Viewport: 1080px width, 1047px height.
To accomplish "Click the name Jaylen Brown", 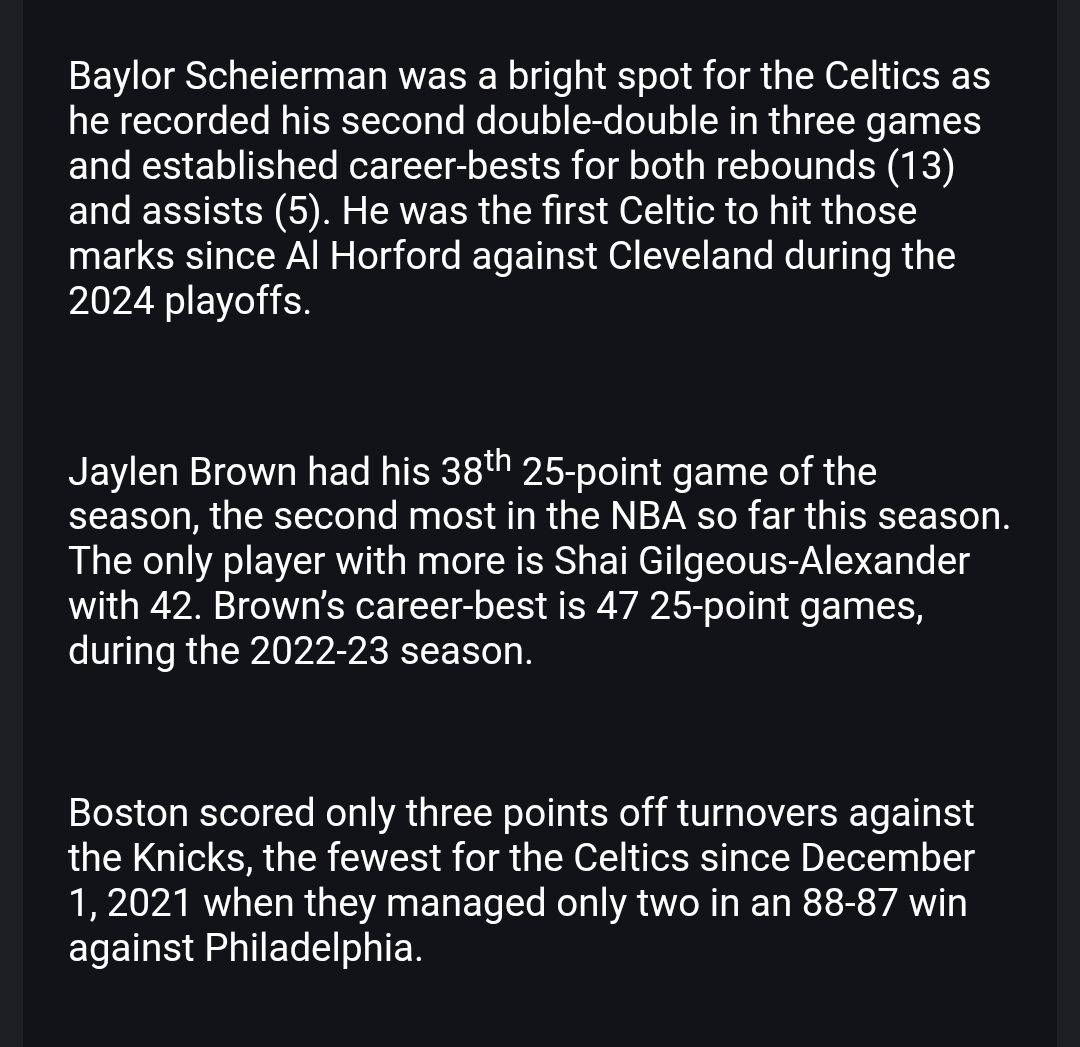I will (x=183, y=472).
